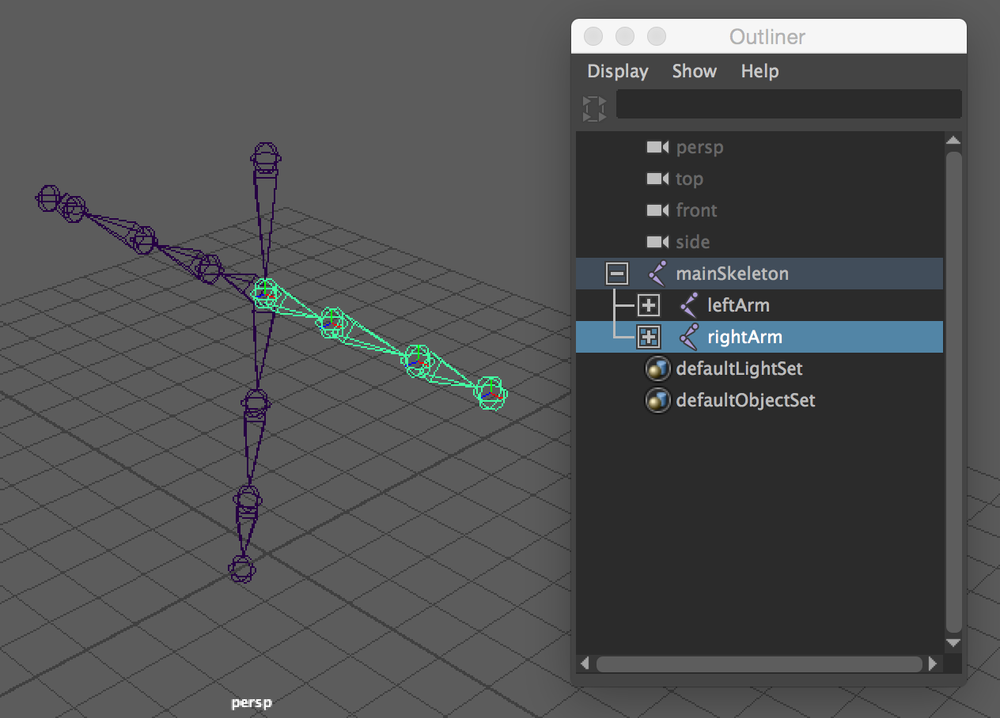The image size is (1000, 718).
Task: Click the side camera icon
Action: [657, 242]
